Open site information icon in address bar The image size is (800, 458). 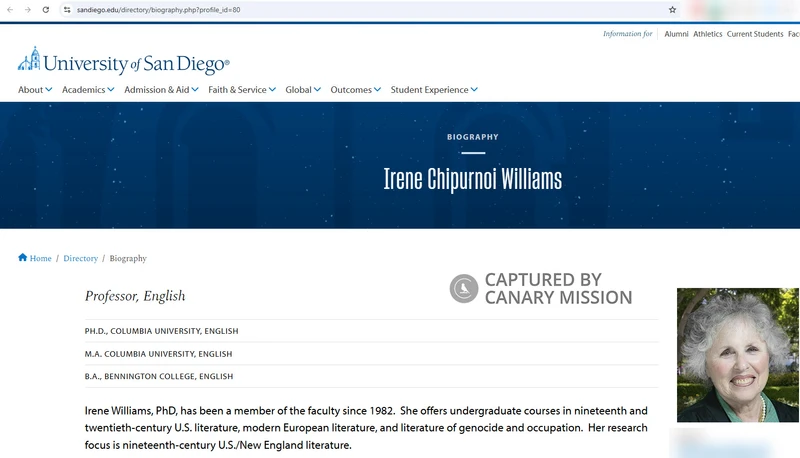(67, 10)
